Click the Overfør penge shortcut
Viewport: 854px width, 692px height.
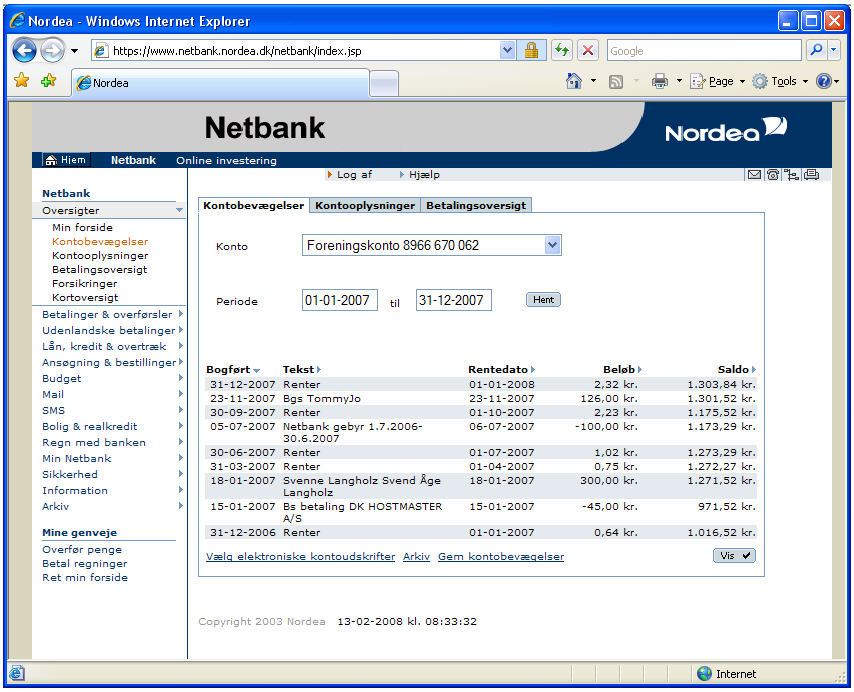[82, 549]
